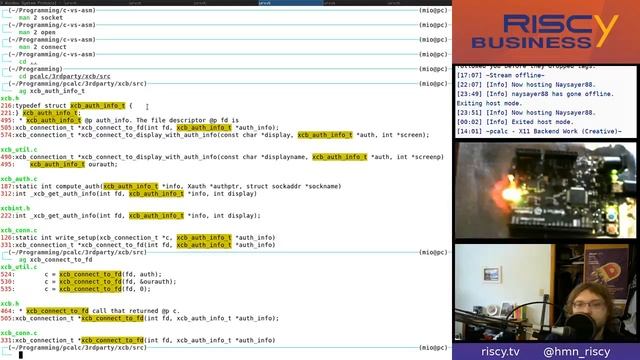Select line 222 _xcb_get_auth_info declaration

pos(131,216)
